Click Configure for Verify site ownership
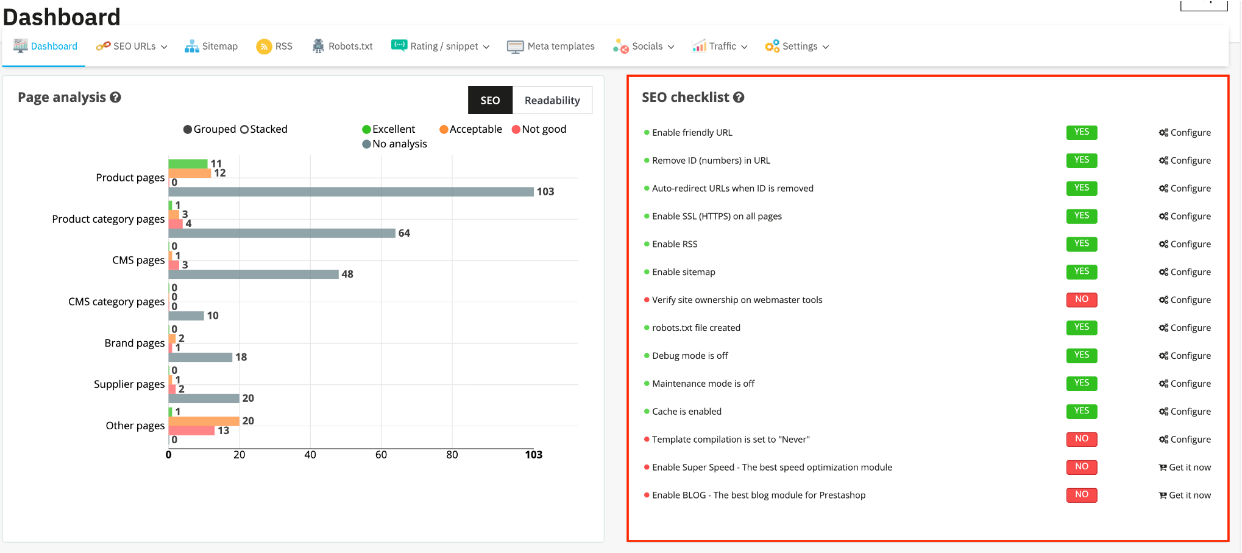The image size is (1242, 553). (1185, 300)
